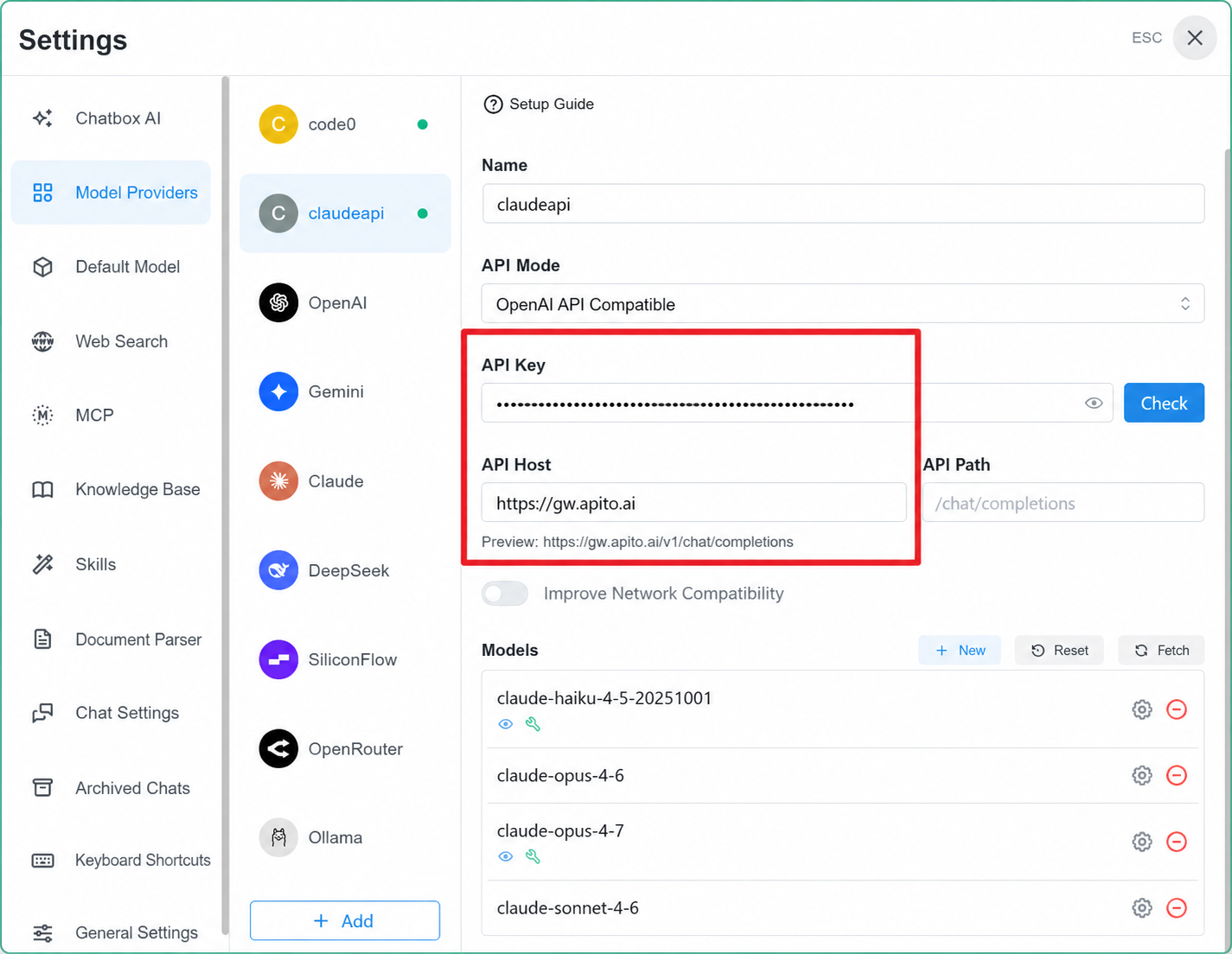Select the SiliconFlow provider
Viewport: 1232px width, 954px height.
[x=345, y=659]
